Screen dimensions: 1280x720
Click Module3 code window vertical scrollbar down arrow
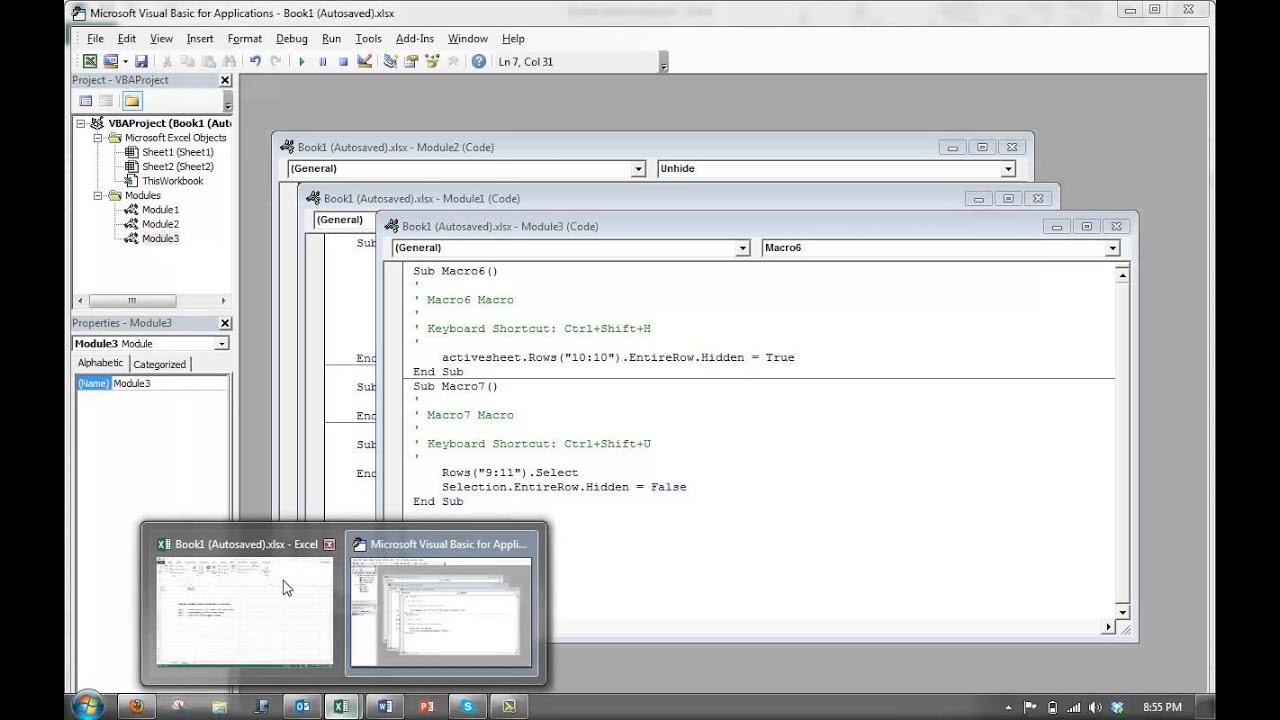tap(1122, 612)
